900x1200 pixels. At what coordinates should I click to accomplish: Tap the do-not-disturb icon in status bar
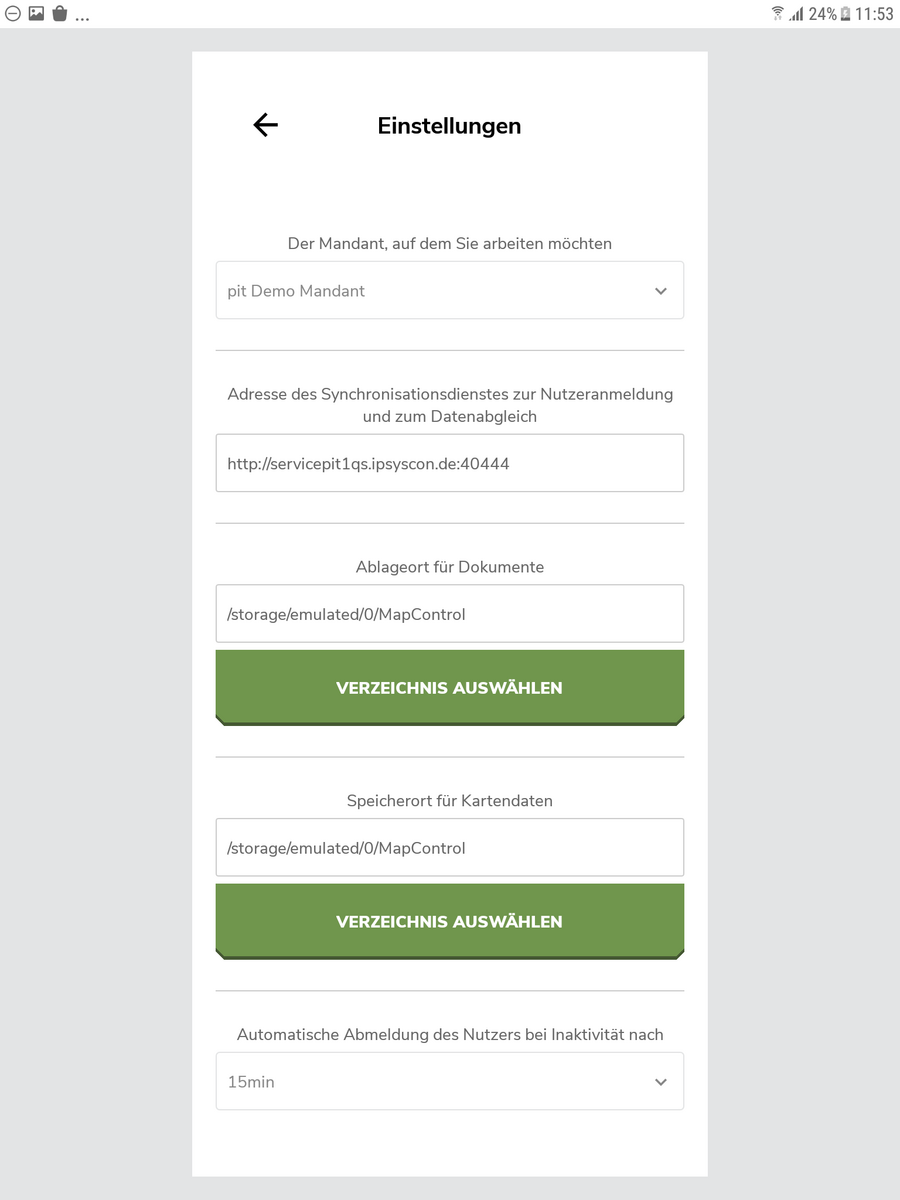tap(13, 14)
